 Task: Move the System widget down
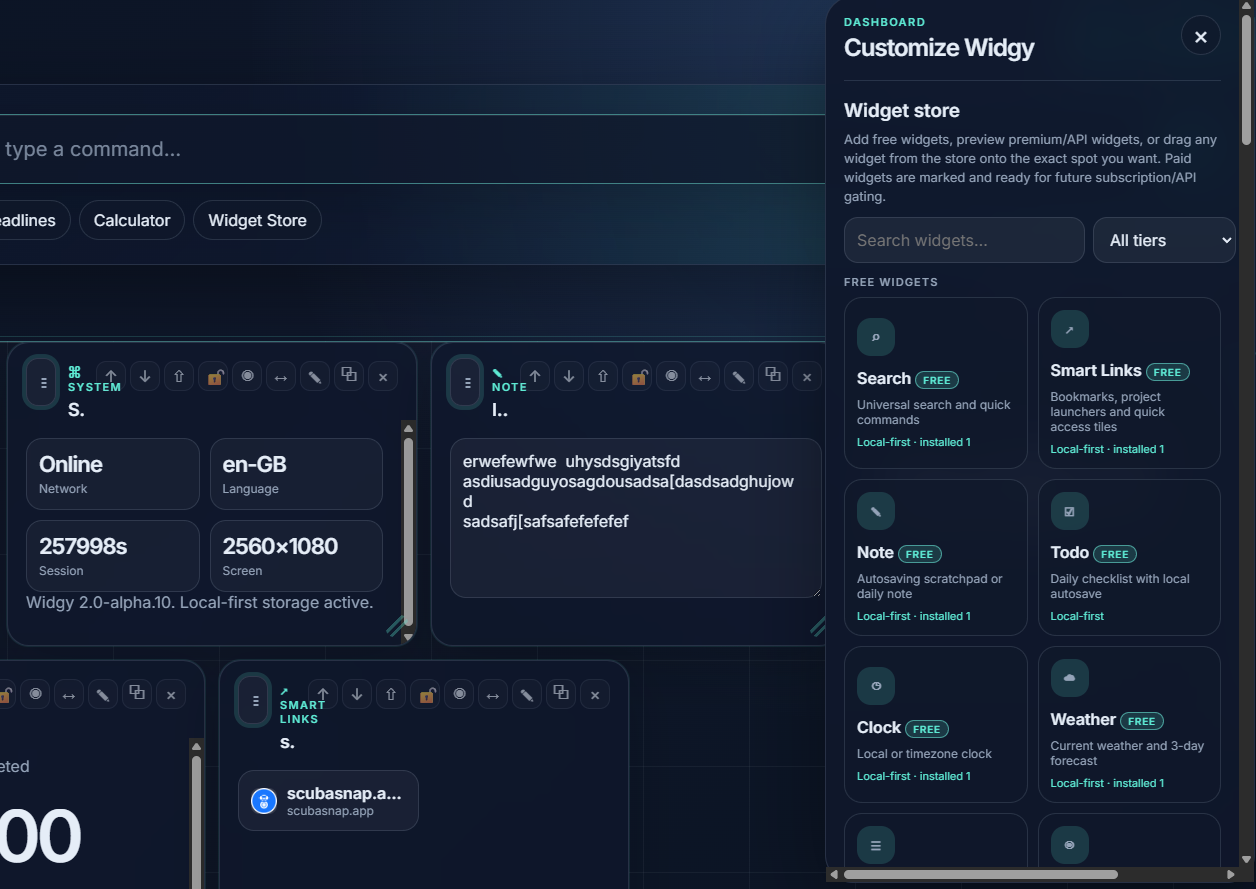[145, 376]
